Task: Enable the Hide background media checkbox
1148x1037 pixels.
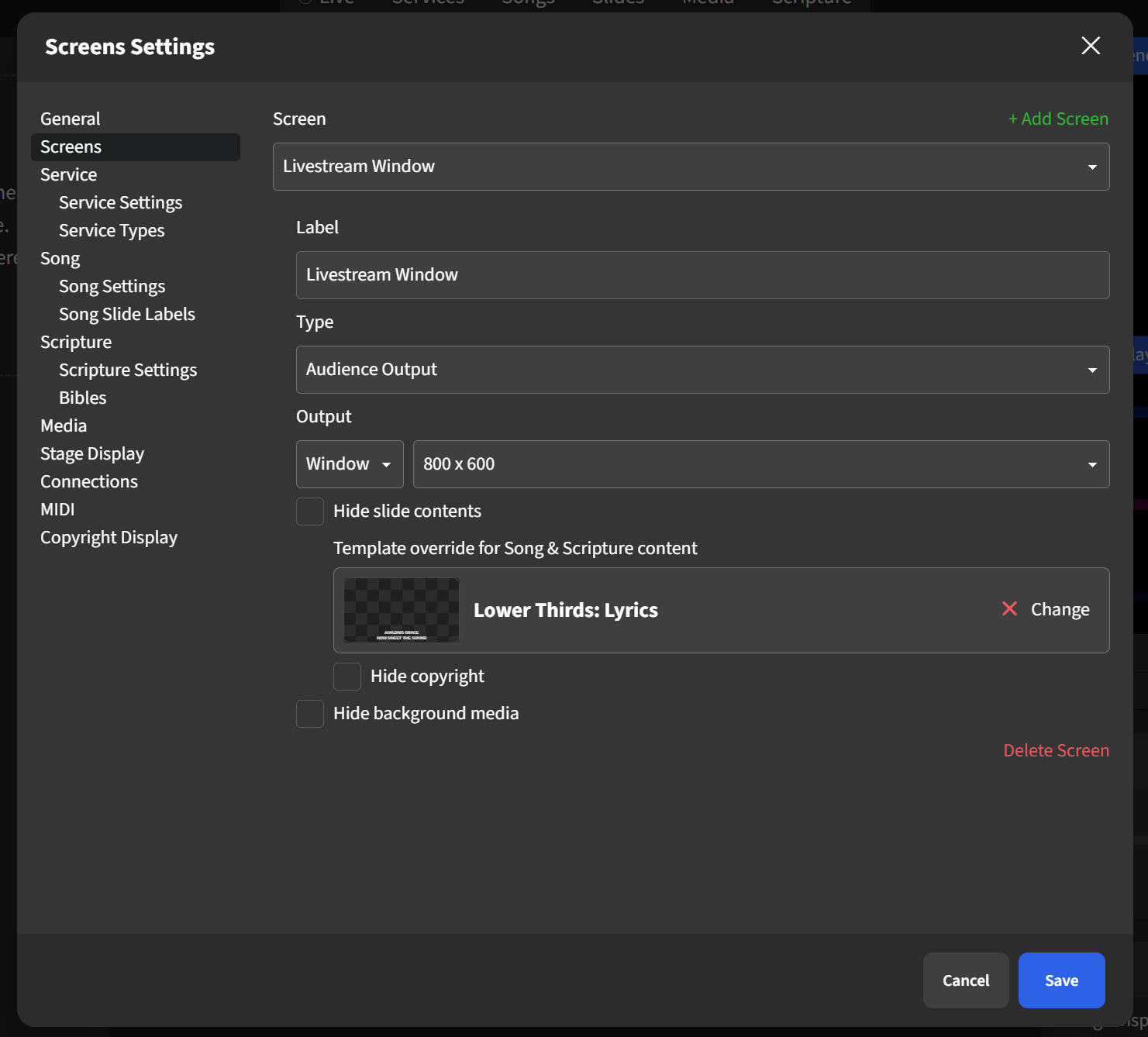Action: [309, 713]
